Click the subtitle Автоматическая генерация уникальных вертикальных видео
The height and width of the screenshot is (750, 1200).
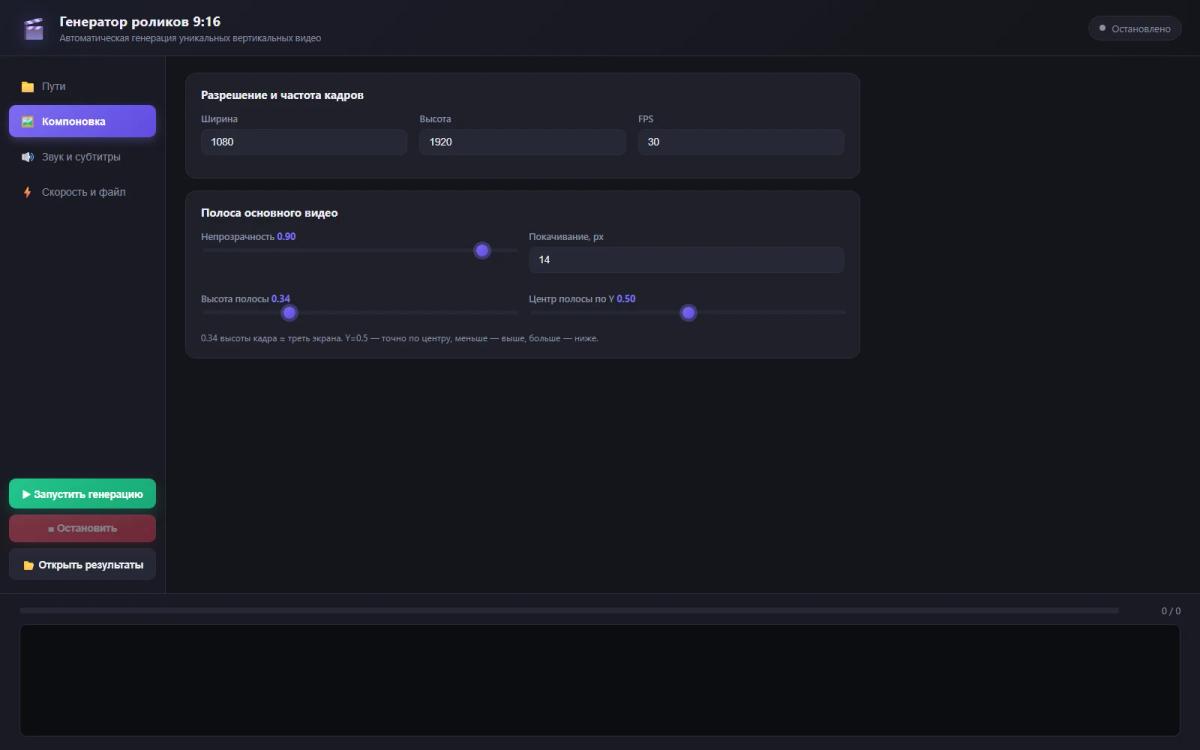coord(190,38)
